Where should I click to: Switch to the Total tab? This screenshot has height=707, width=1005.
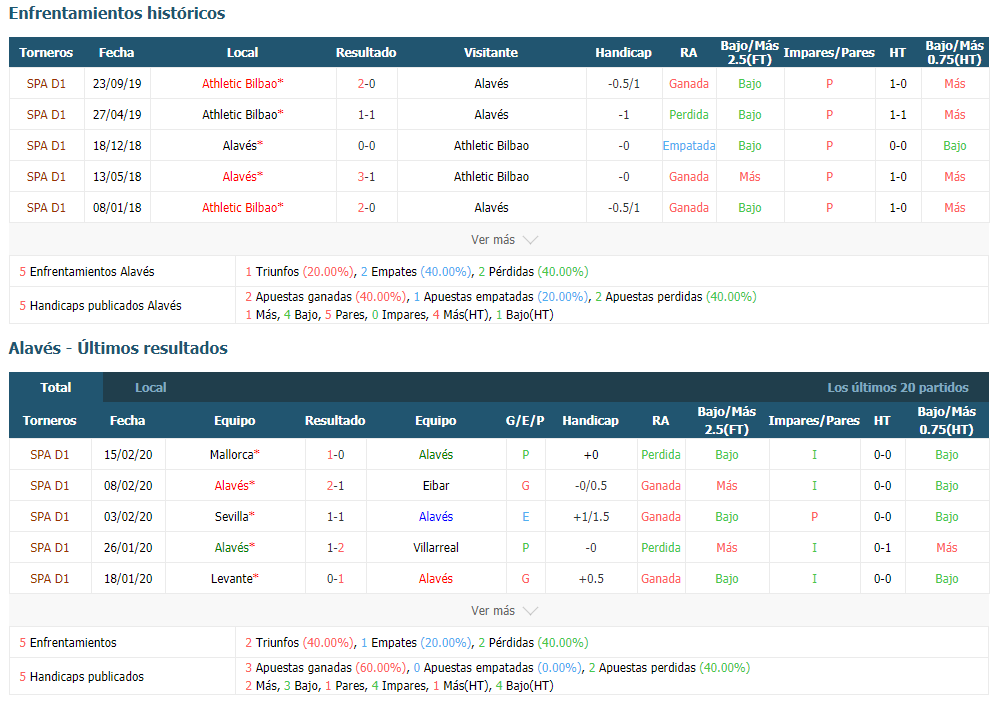click(56, 387)
